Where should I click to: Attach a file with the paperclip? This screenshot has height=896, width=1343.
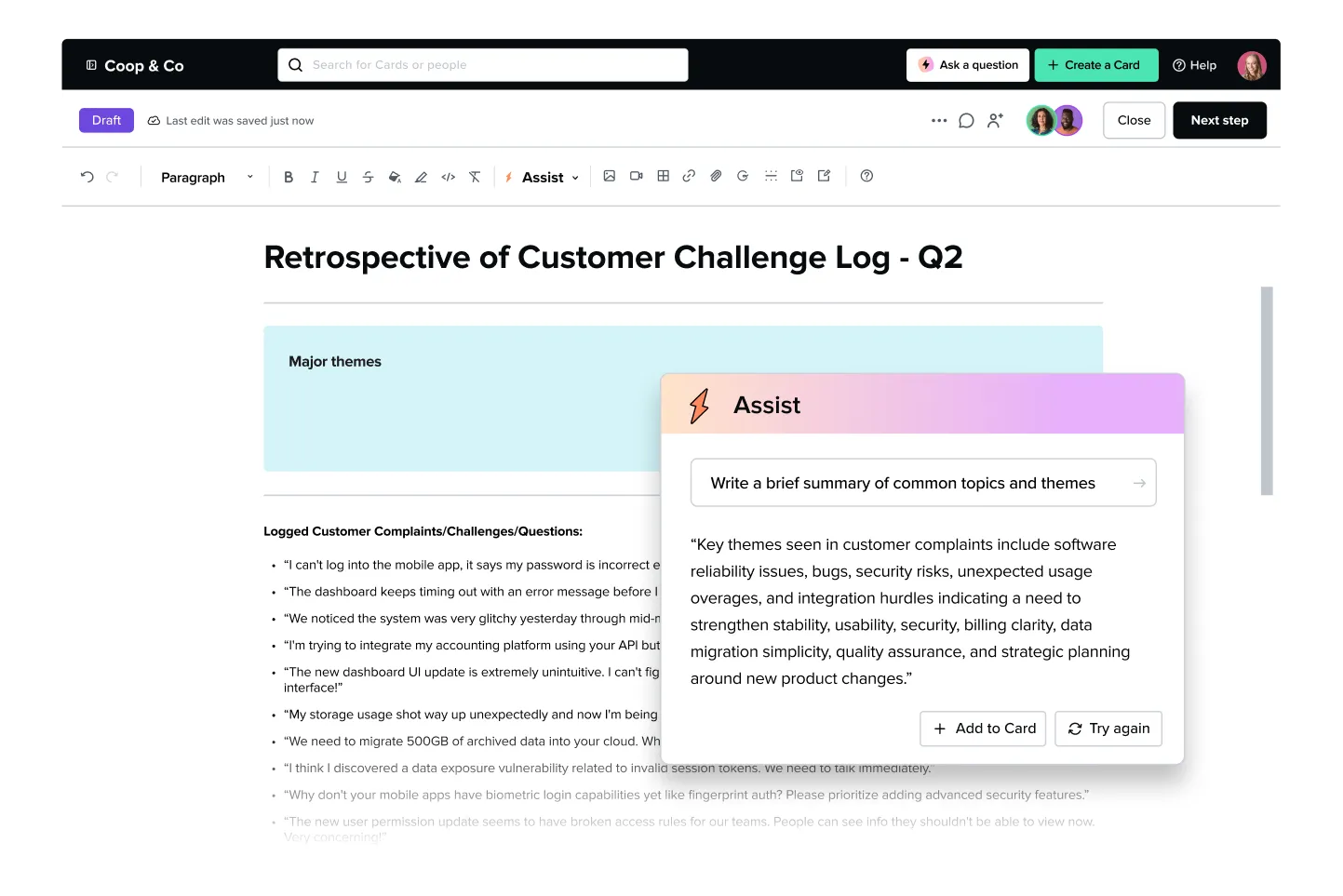(x=716, y=176)
